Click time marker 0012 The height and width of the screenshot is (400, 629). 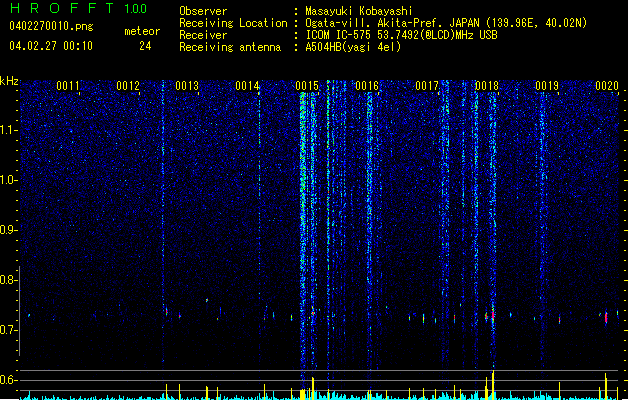128,85
